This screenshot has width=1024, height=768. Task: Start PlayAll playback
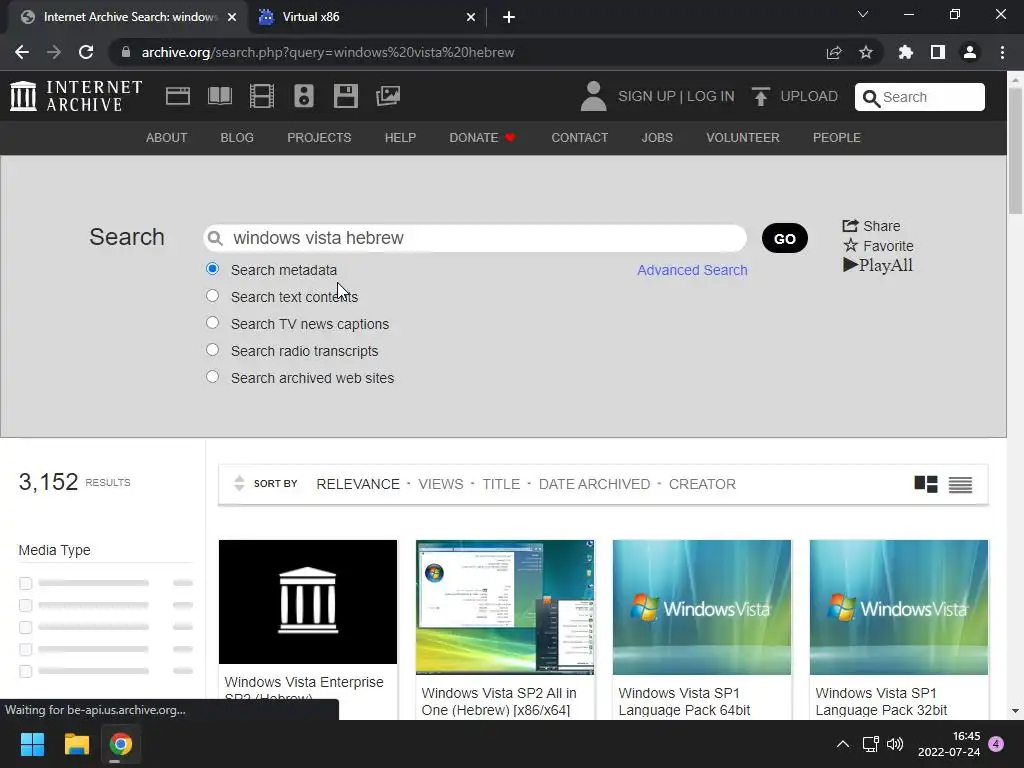[878, 265]
